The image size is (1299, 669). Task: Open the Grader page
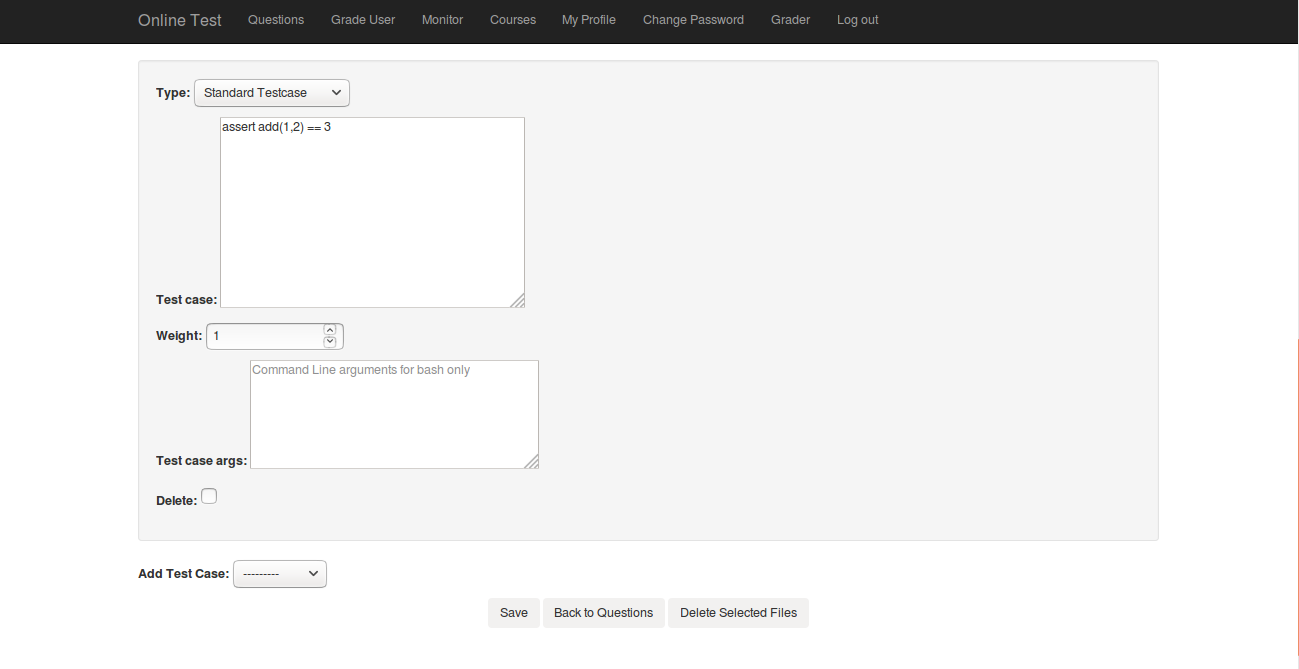[791, 20]
